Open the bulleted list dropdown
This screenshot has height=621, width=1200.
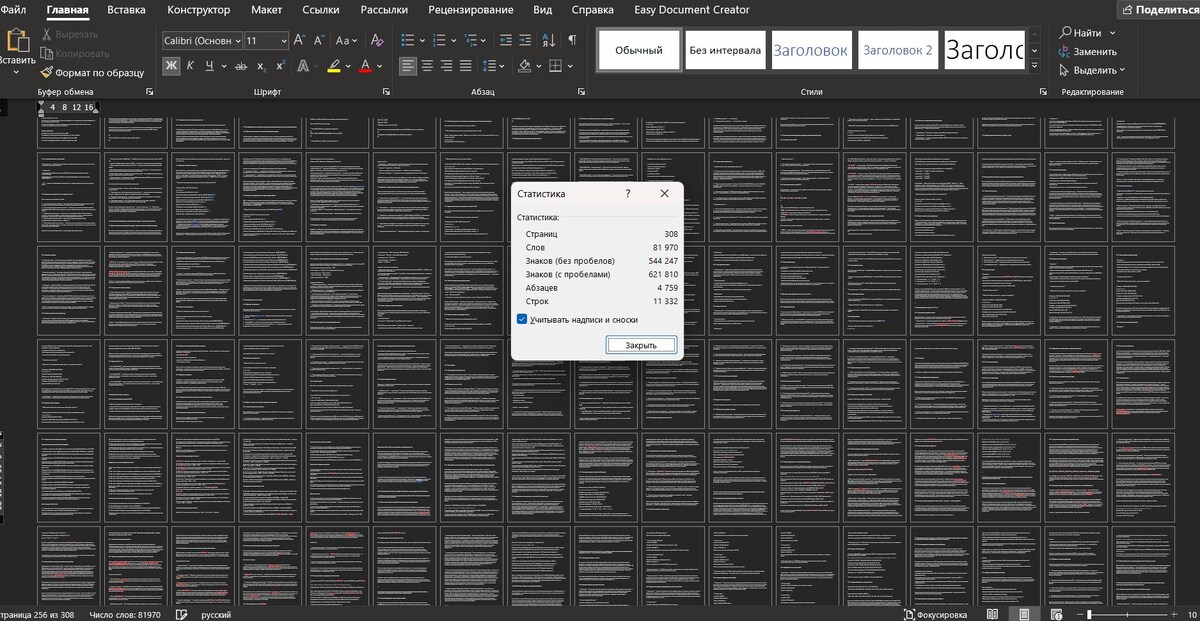click(422, 41)
